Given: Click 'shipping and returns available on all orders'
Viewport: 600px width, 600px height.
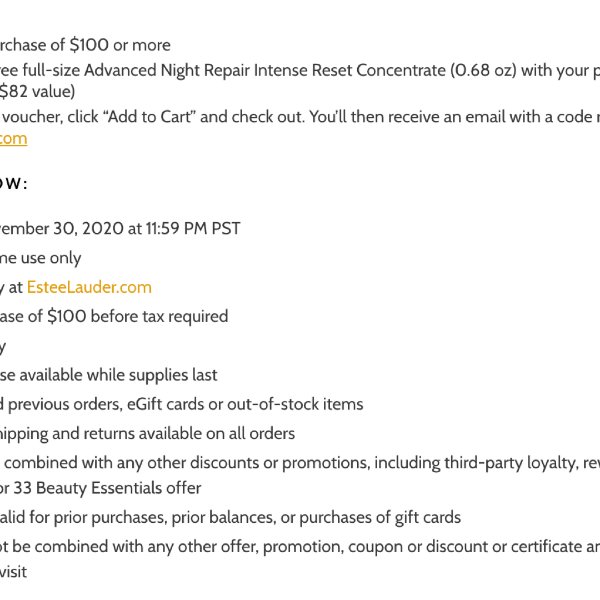Looking at the screenshot, I should (147, 434).
